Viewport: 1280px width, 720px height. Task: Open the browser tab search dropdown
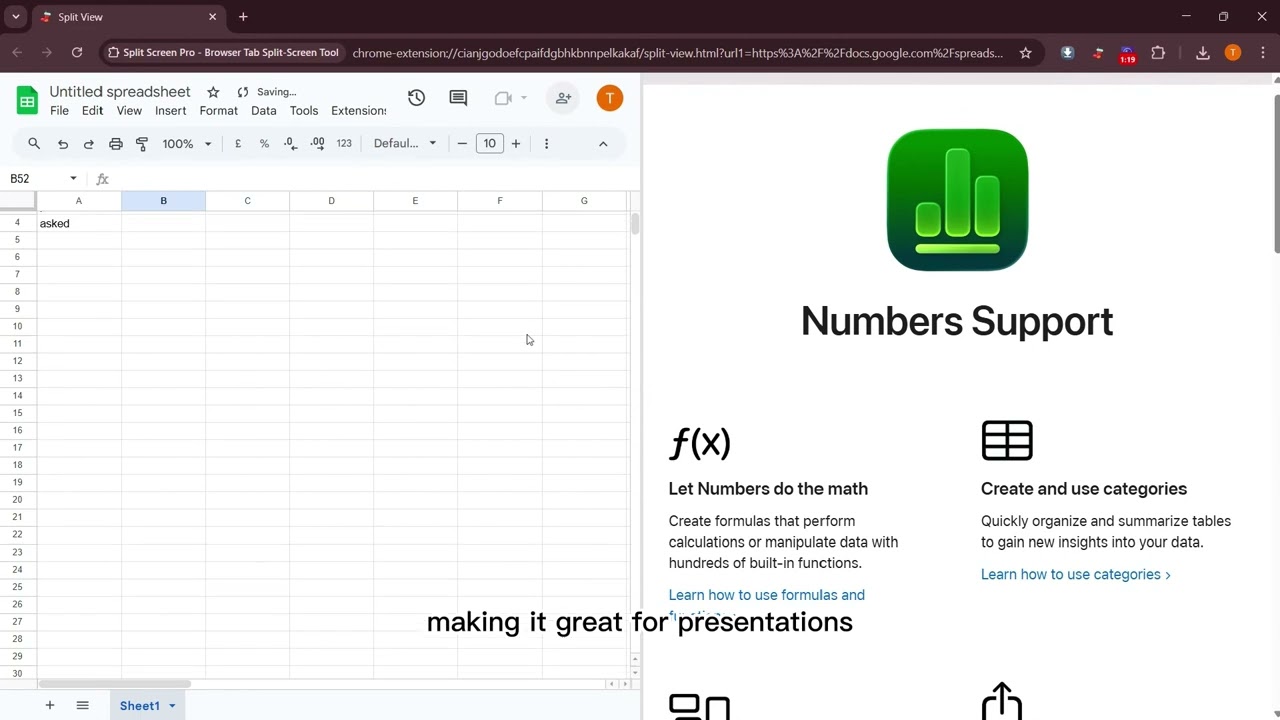(15, 17)
